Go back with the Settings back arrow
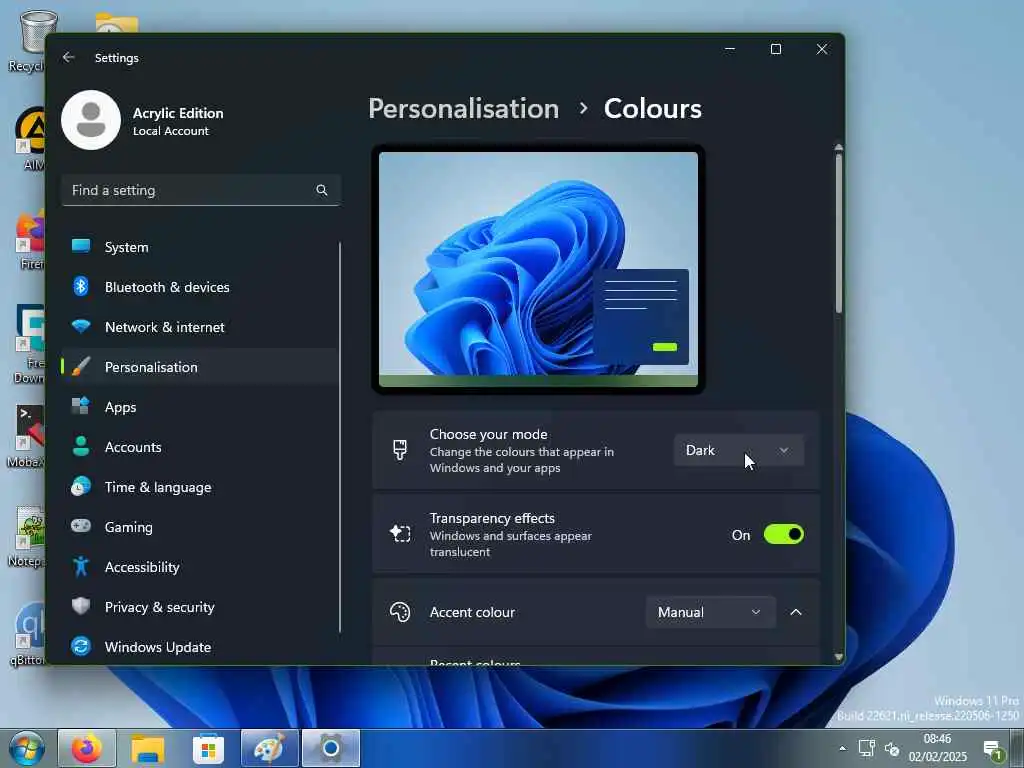 (x=69, y=57)
